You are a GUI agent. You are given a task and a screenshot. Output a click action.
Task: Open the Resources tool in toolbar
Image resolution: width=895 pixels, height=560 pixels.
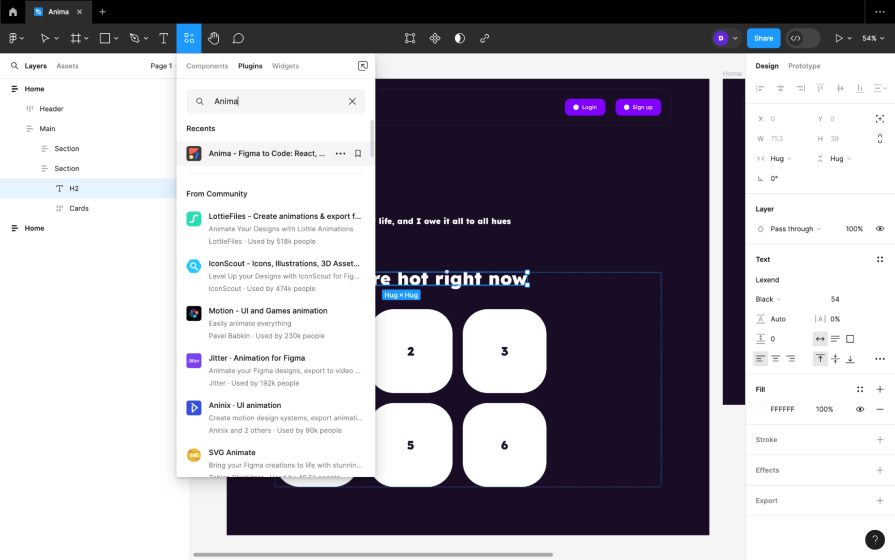[x=189, y=38]
